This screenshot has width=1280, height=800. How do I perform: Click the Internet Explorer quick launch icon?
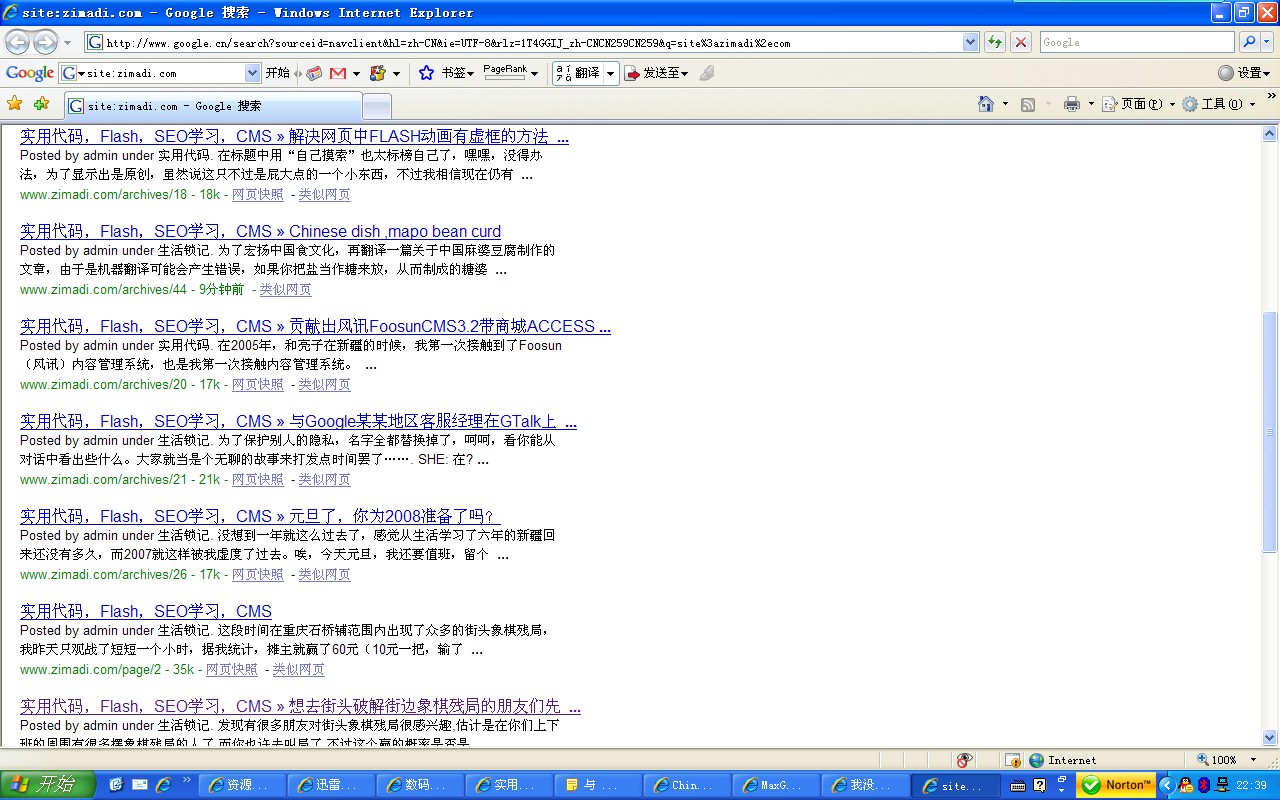coord(164,785)
